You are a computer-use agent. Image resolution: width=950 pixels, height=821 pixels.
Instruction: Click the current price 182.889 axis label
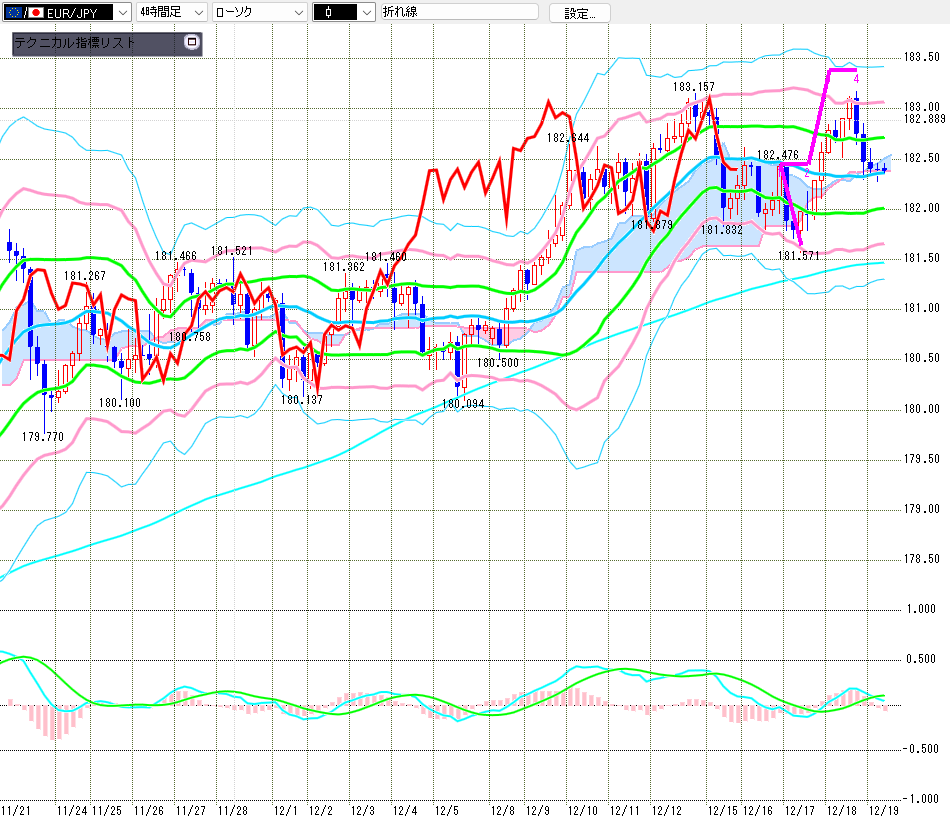(924, 119)
